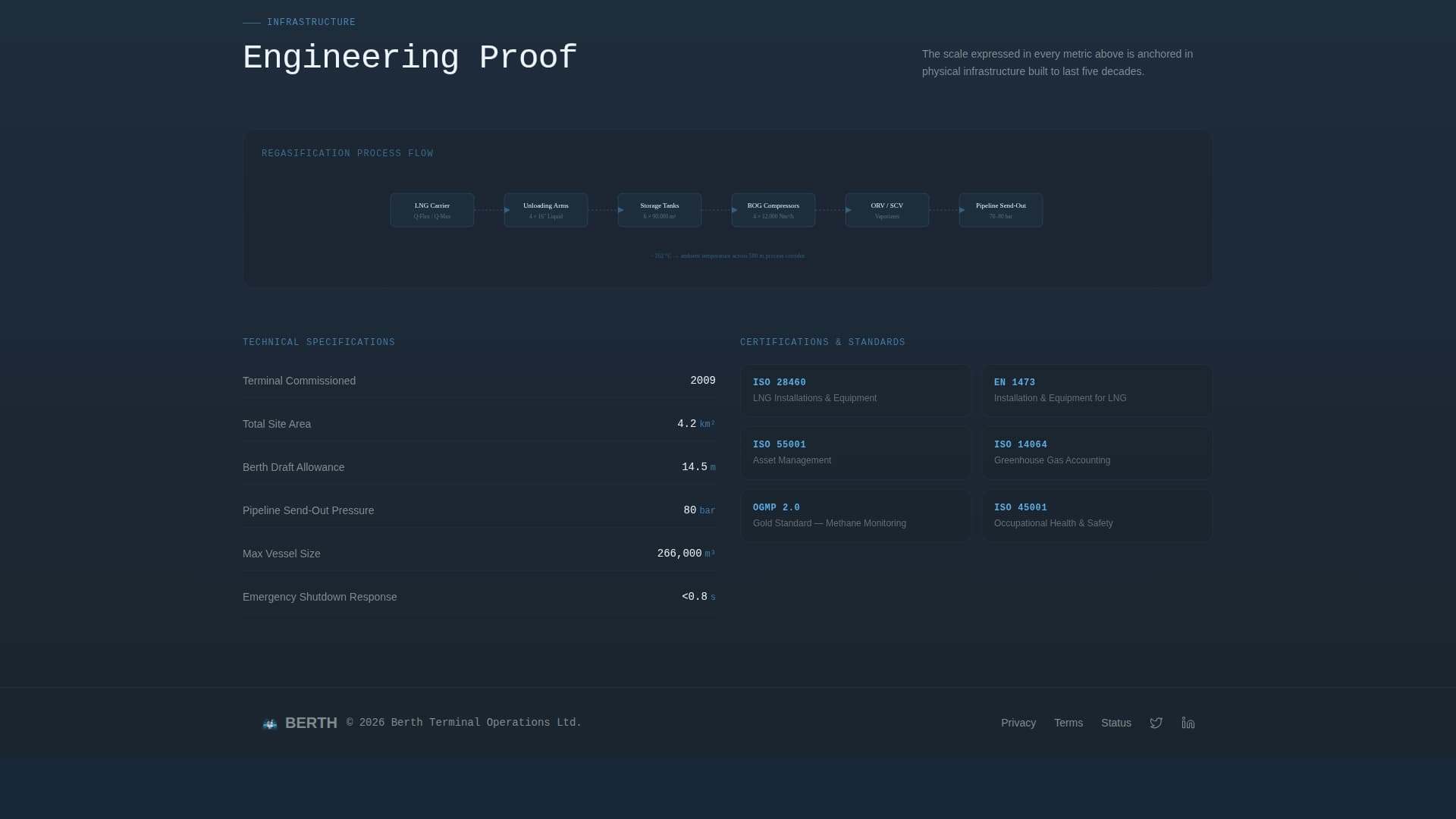1456x819 pixels.
Task: Open the Privacy link
Action: click(x=1018, y=723)
